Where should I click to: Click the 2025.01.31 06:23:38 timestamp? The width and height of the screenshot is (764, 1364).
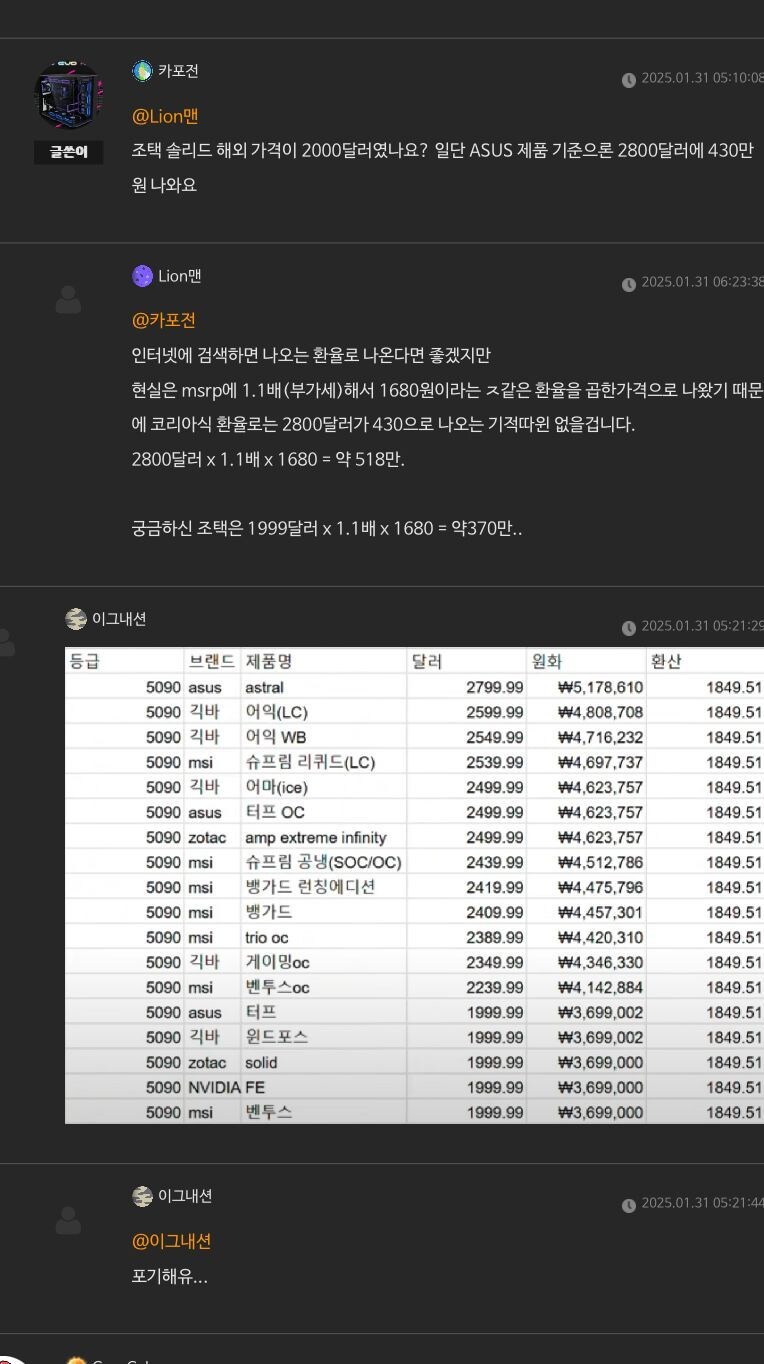pyautogui.click(x=702, y=284)
